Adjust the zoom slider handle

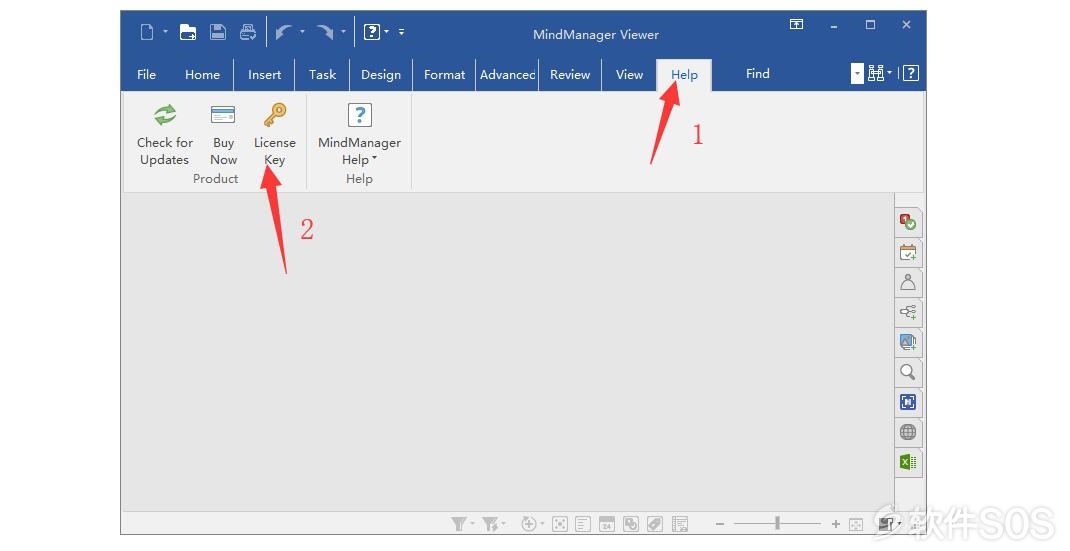click(x=777, y=524)
